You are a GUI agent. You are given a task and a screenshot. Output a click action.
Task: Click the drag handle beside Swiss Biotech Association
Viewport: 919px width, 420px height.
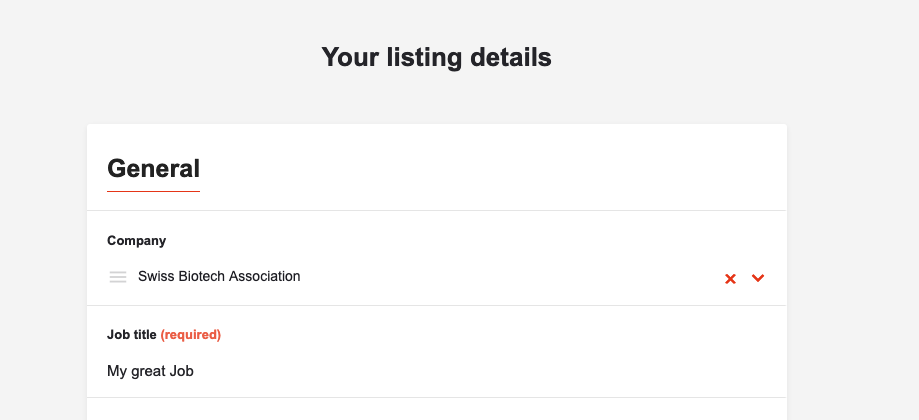(x=118, y=277)
